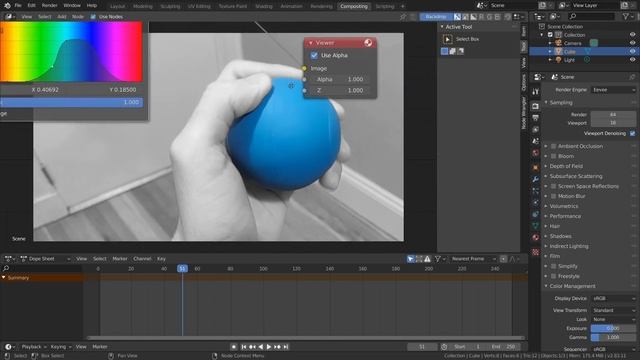This screenshot has width=640, height=360.
Task: Open the Keying menu
Action: coord(61,347)
